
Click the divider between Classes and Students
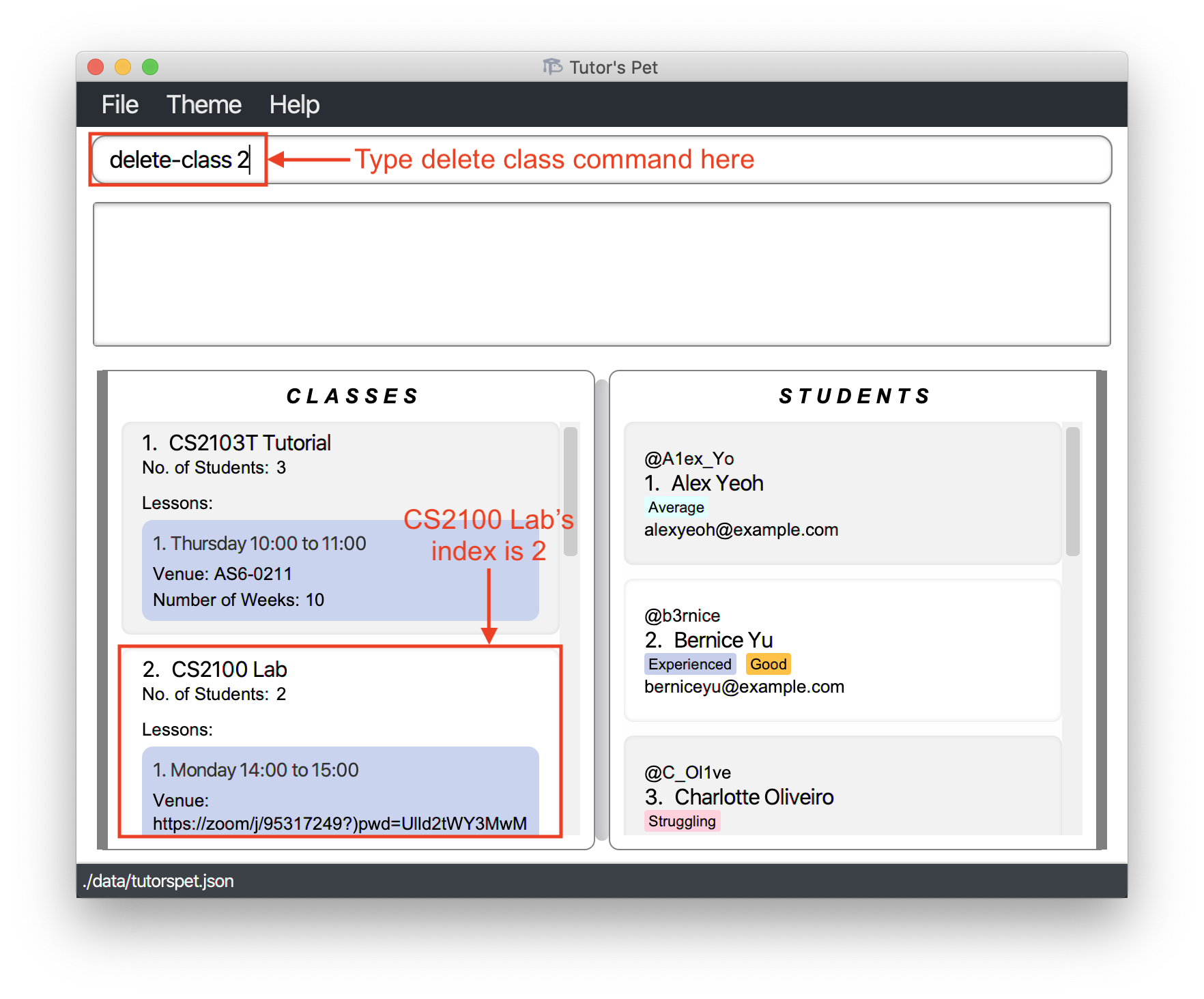point(601,610)
